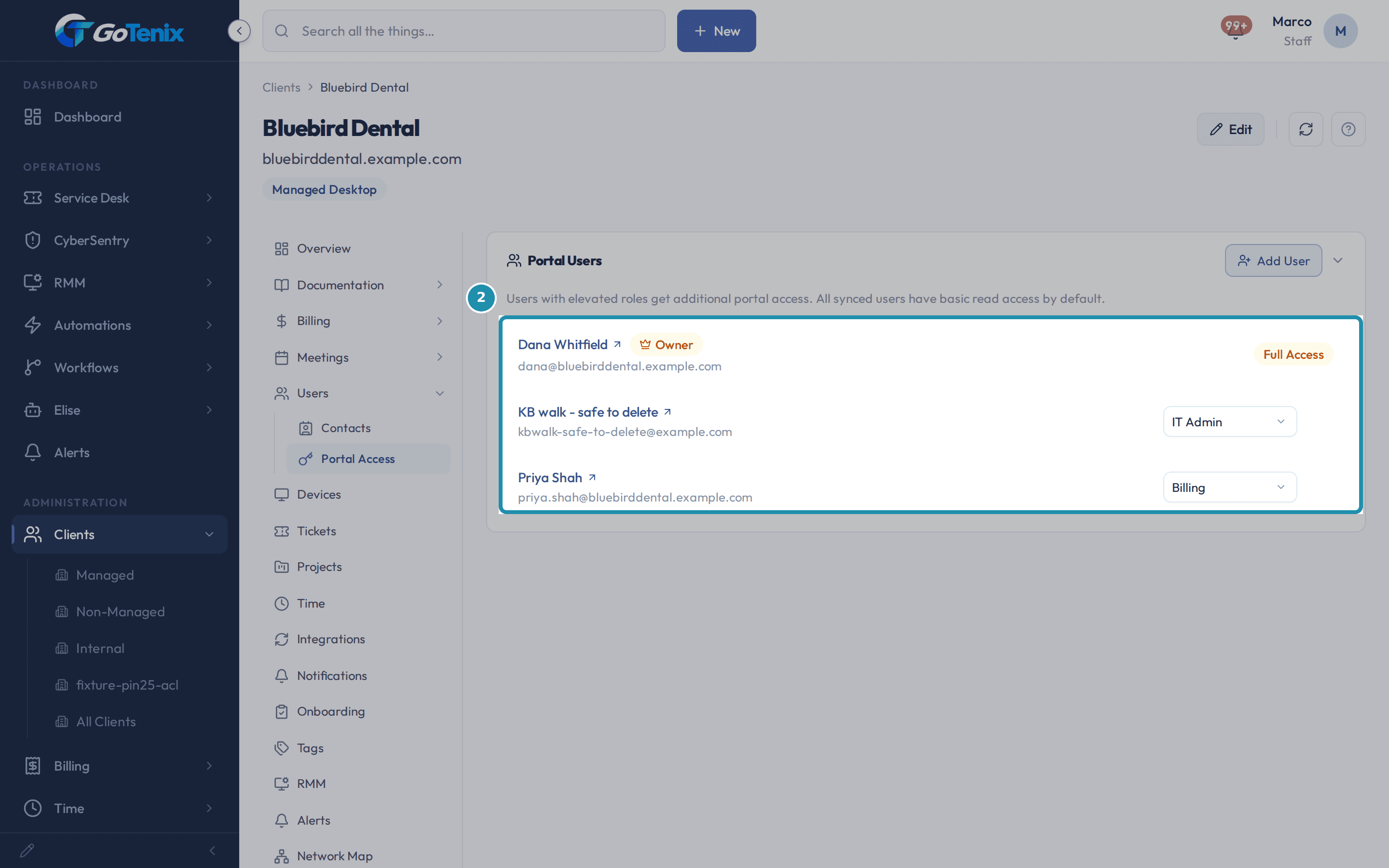The width and height of the screenshot is (1389, 868).
Task: Focus the Search all the things field
Action: point(464,31)
